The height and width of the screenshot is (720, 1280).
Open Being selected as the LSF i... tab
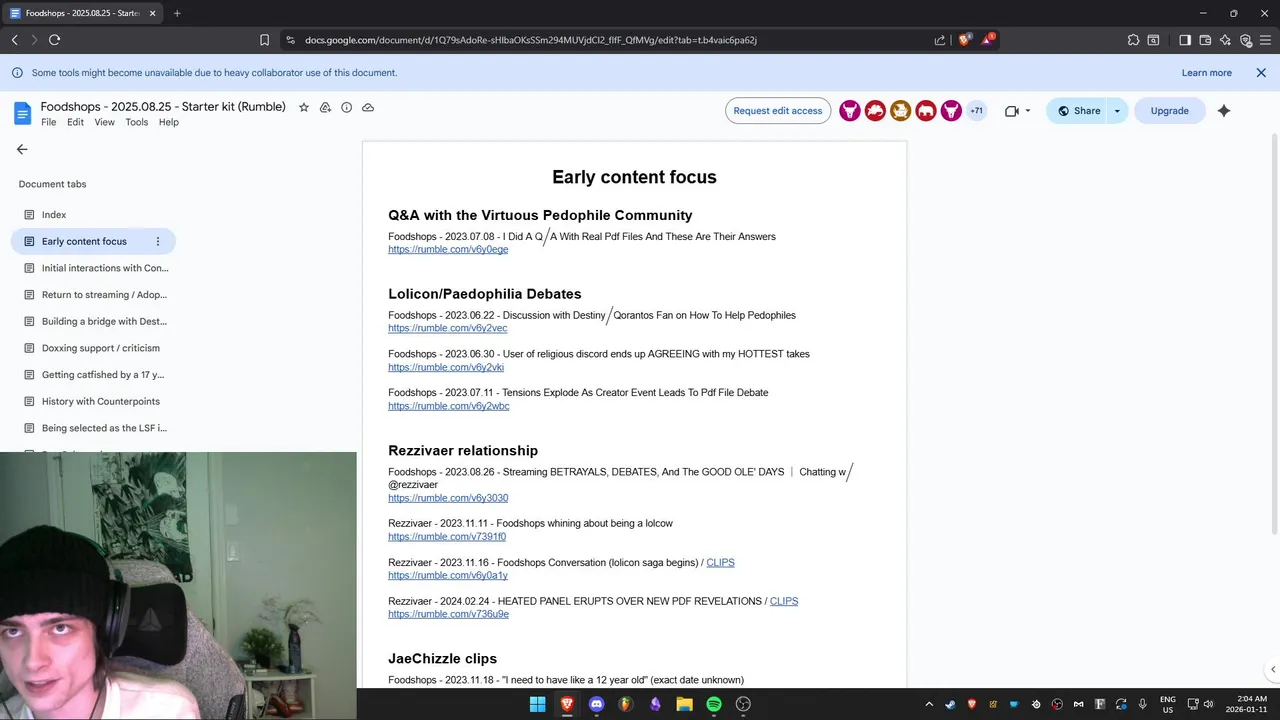[93, 428]
